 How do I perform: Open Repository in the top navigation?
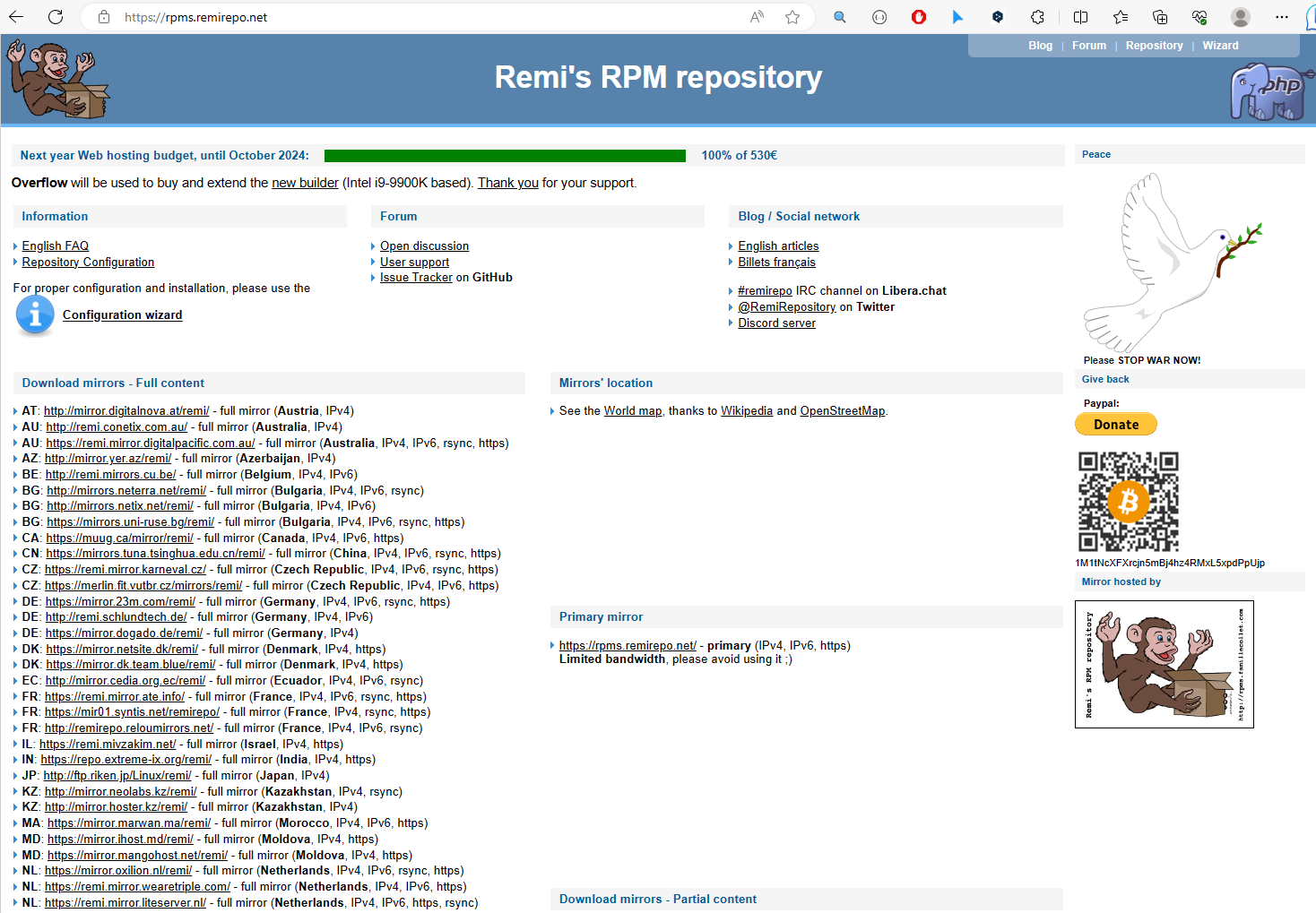tap(1154, 46)
